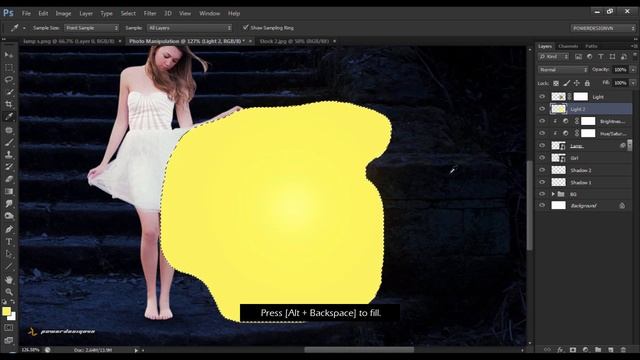Viewport: 640px width, 360px height.
Task: Click the layer styles fx icon
Action: point(560,350)
